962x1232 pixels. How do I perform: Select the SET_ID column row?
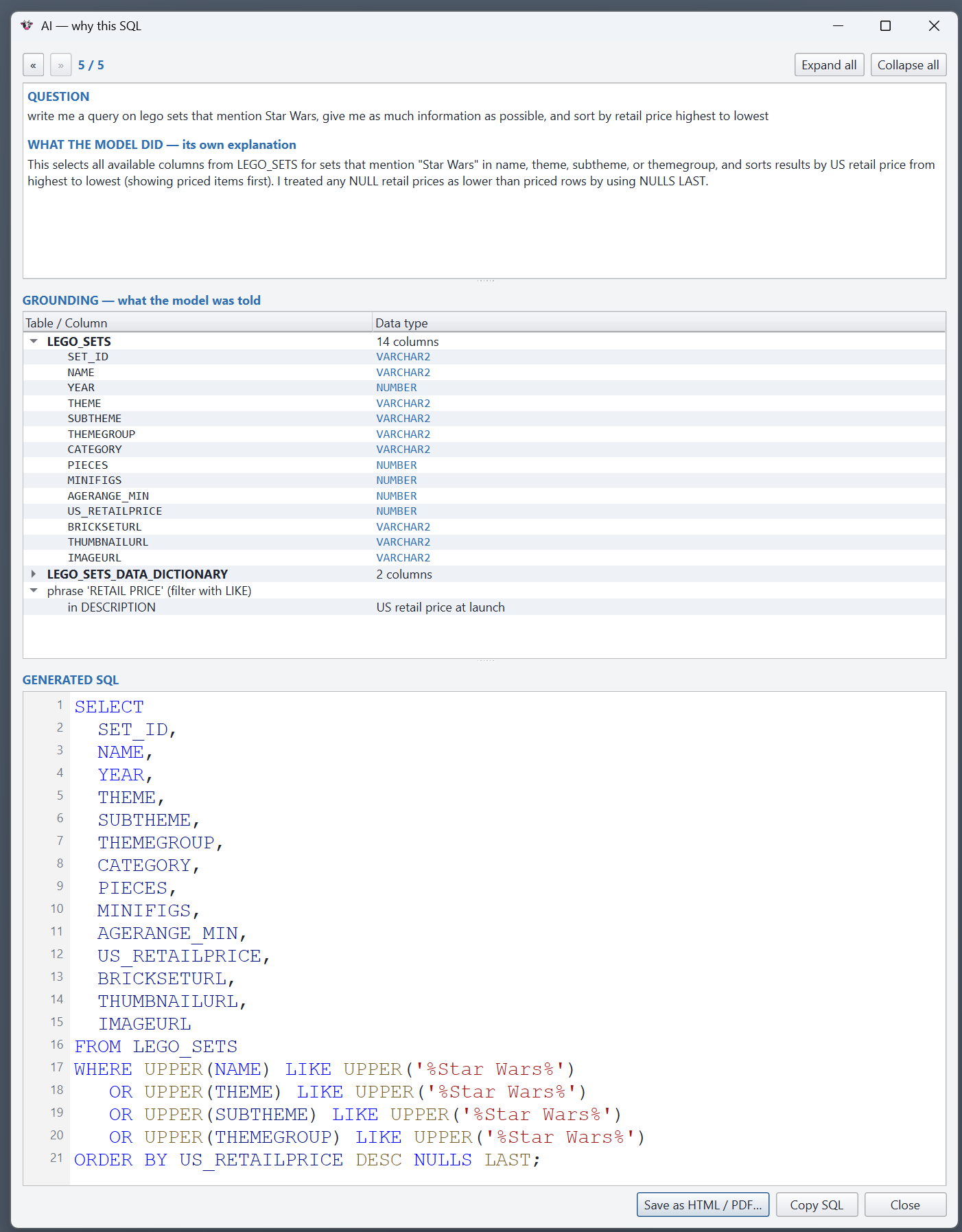point(484,357)
